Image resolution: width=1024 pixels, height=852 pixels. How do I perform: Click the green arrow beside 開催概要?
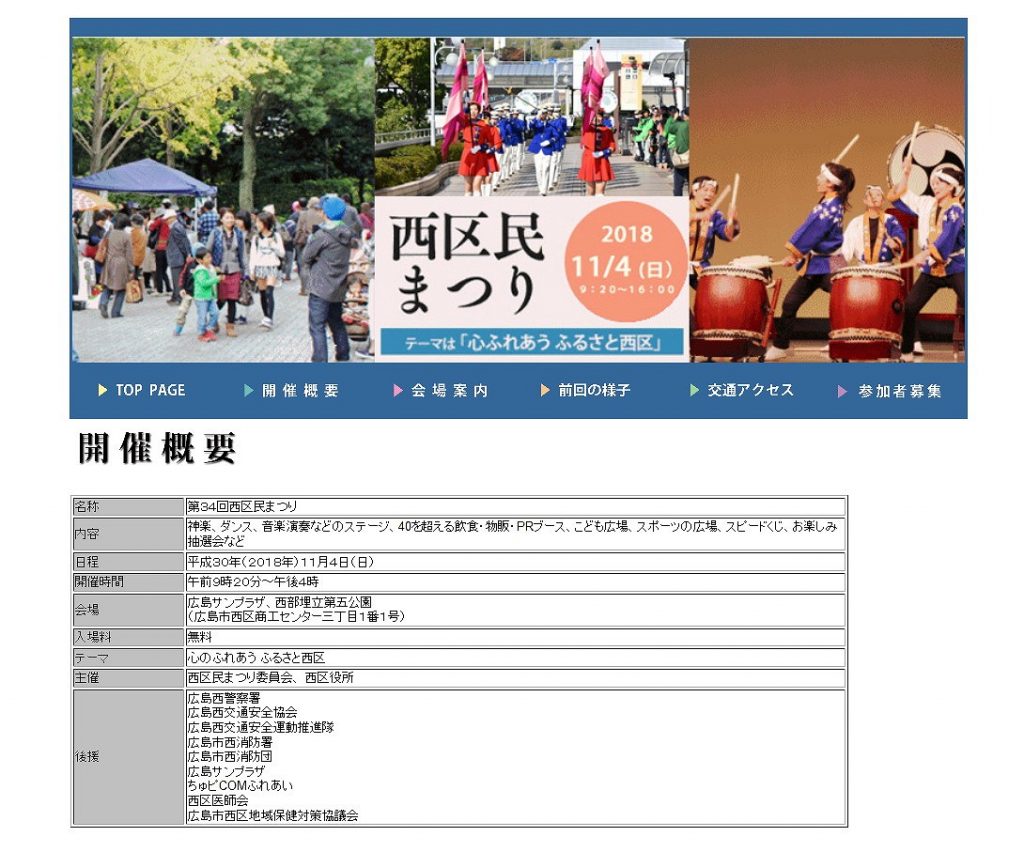pyautogui.click(x=249, y=391)
